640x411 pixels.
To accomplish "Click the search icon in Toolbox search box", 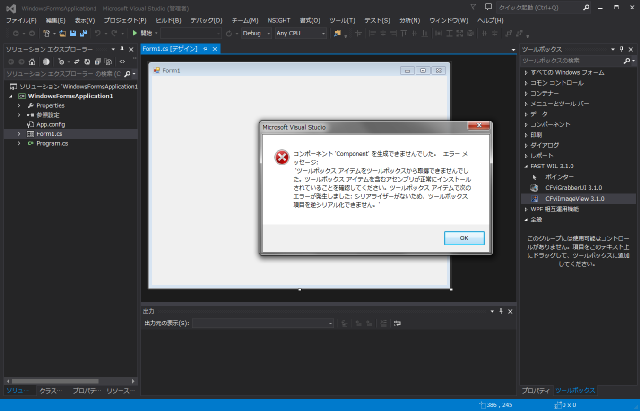I will click(627, 61).
